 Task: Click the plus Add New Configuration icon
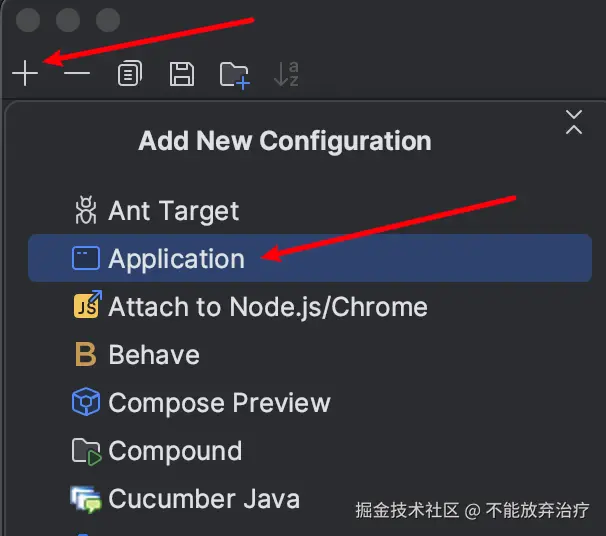point(25,73)
